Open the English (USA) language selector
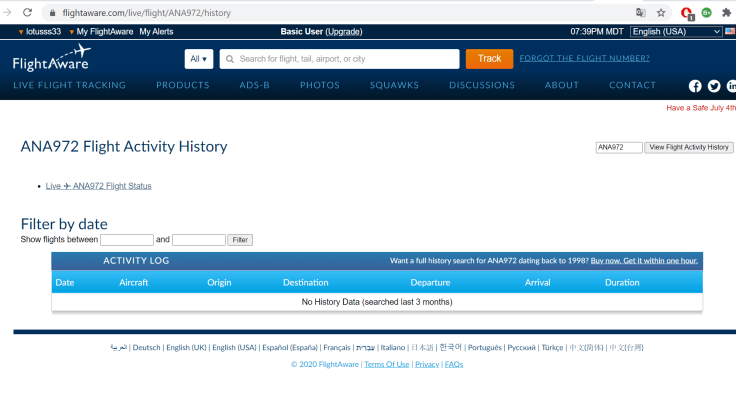Viewport: 736px width, 406px height. tap(676, 31)
